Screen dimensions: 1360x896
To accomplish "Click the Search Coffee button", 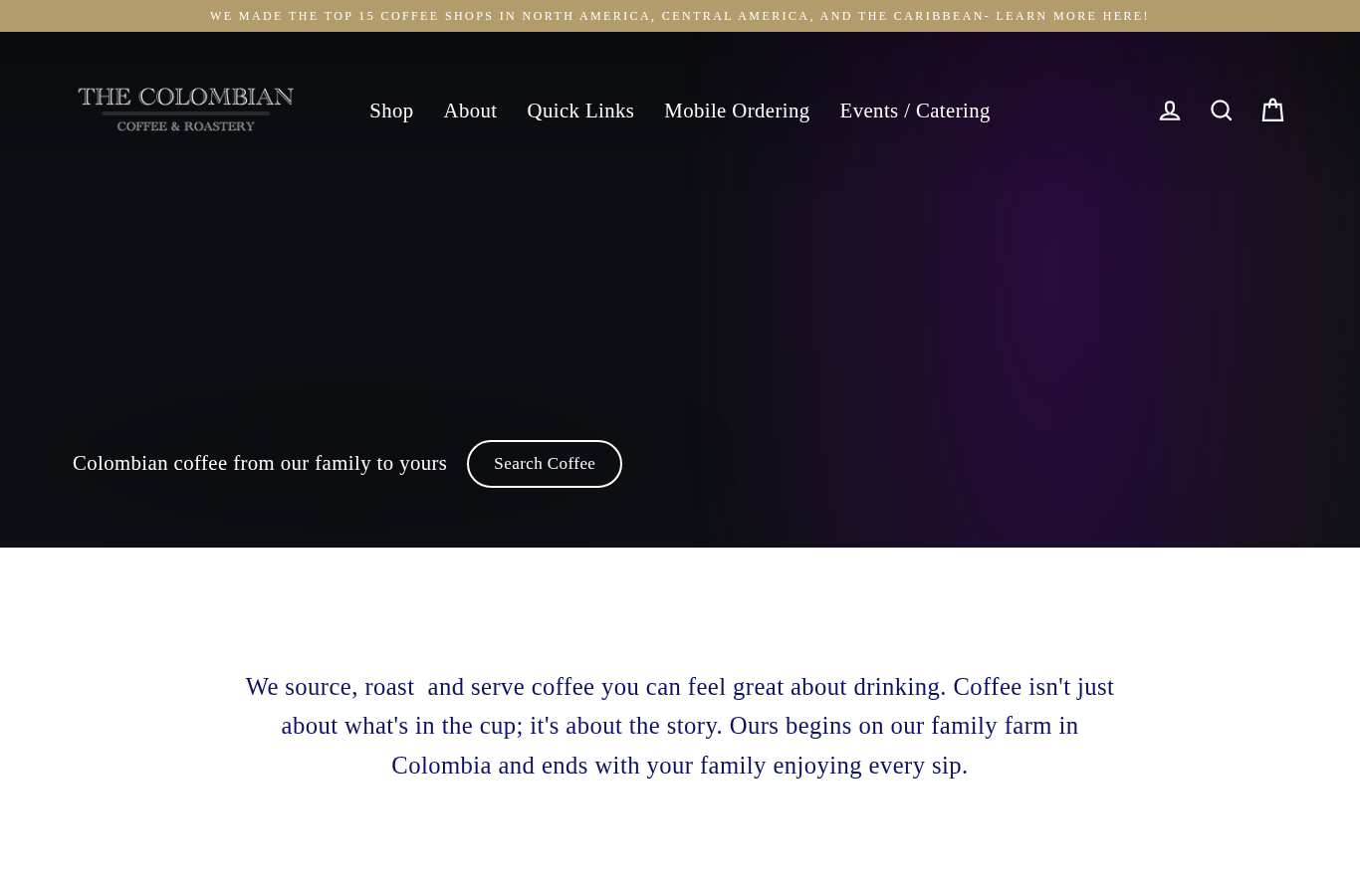I will click(x=545, y=464).
